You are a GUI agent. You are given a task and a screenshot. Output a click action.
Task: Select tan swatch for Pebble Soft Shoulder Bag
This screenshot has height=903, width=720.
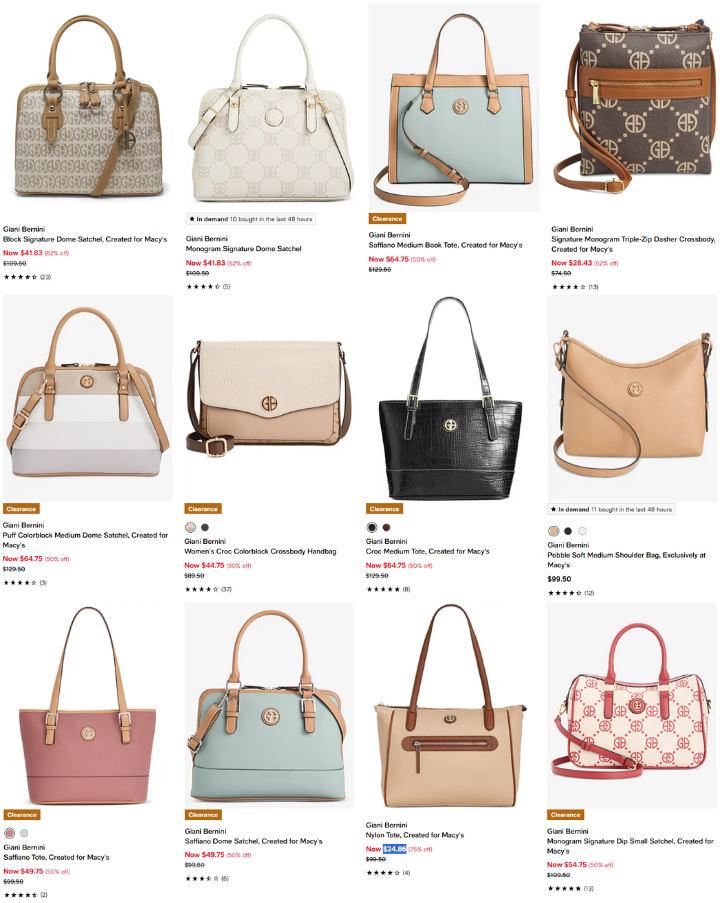tap(554, 531)
